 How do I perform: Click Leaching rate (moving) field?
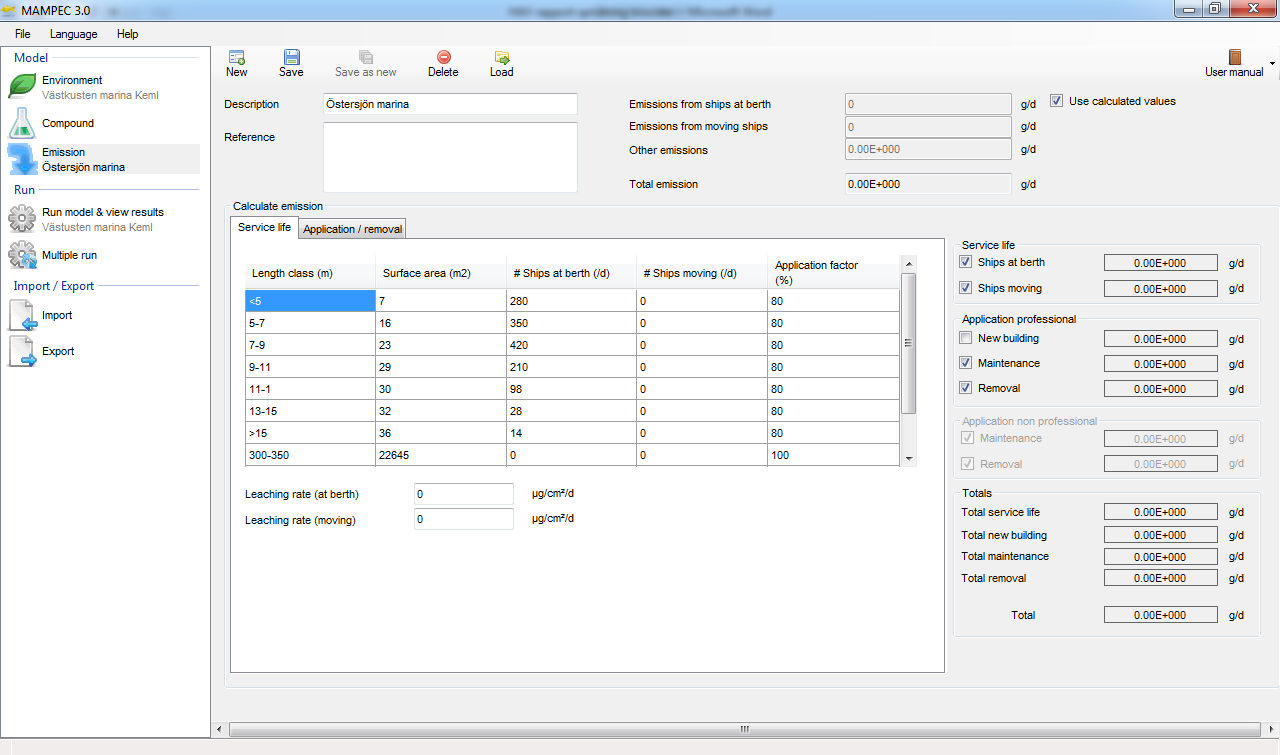(x=464, y=519)
